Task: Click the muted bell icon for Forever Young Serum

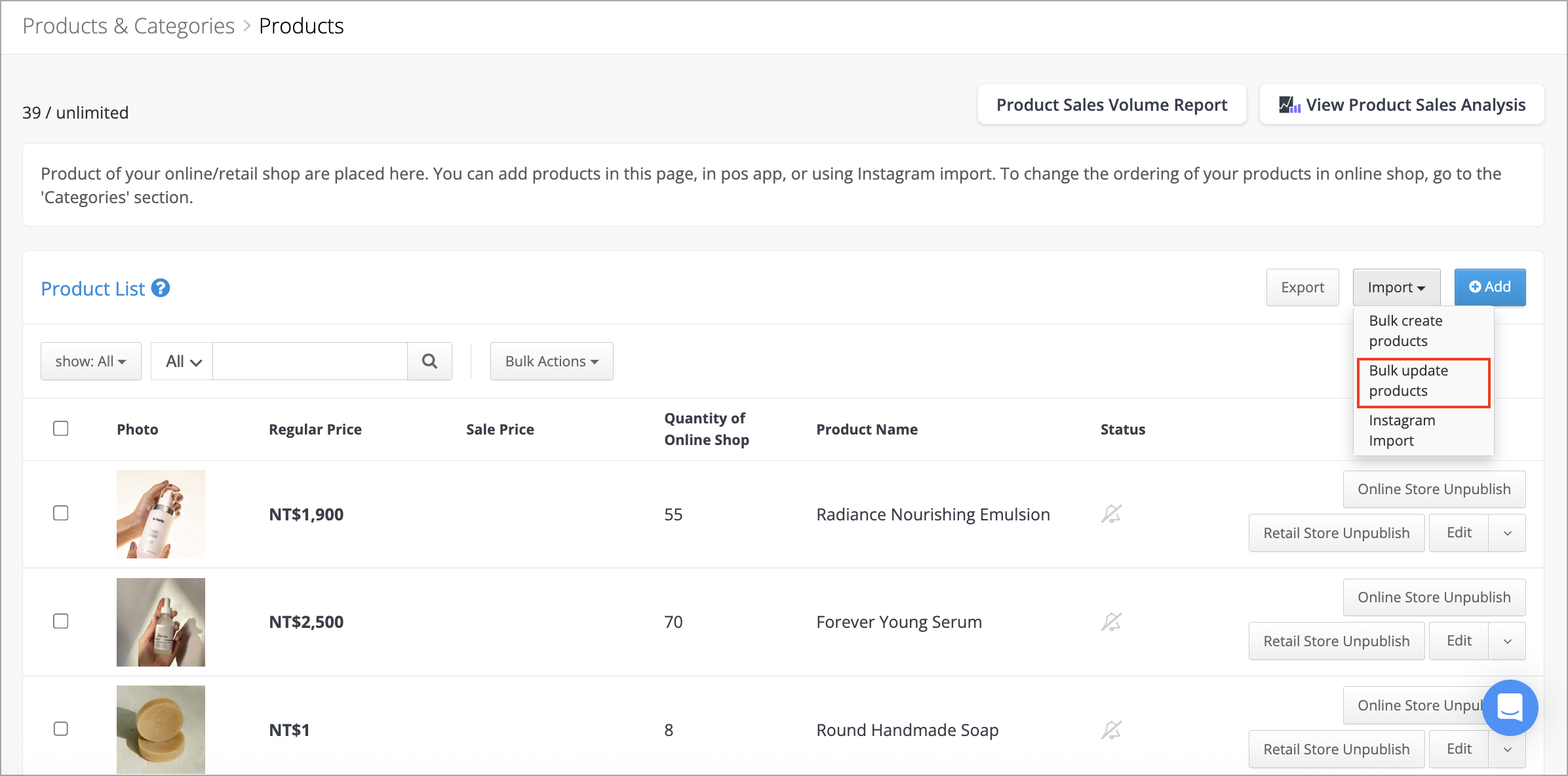Action: (x=1112, y=621)
